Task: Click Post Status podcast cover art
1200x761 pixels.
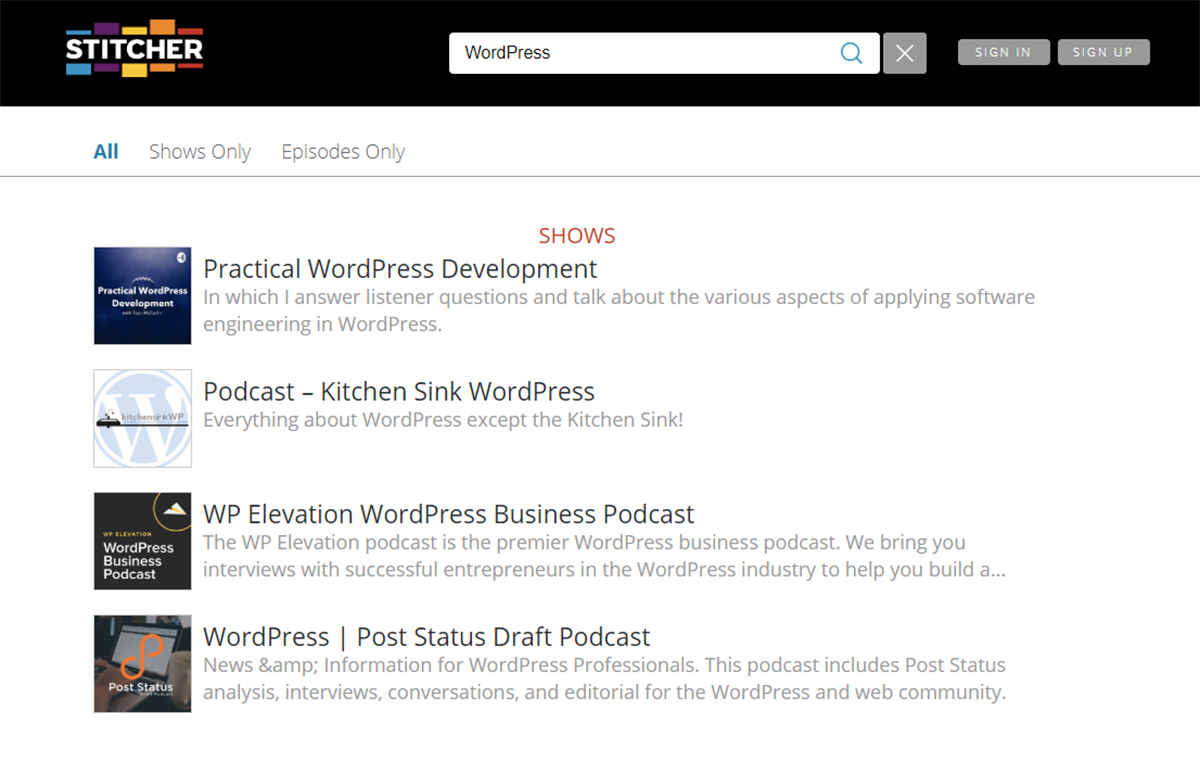Action: tap(143, 664)
